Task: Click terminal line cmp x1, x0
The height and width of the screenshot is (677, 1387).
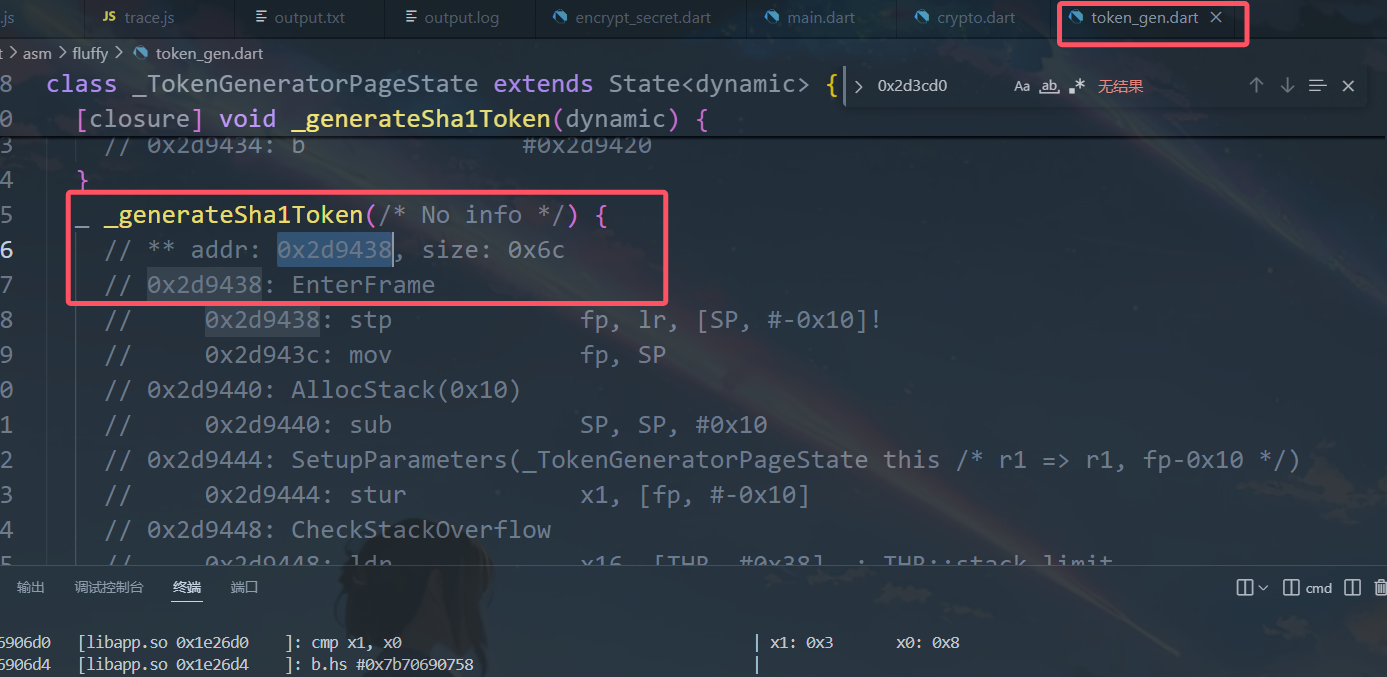Action: [x=356, y=643]
